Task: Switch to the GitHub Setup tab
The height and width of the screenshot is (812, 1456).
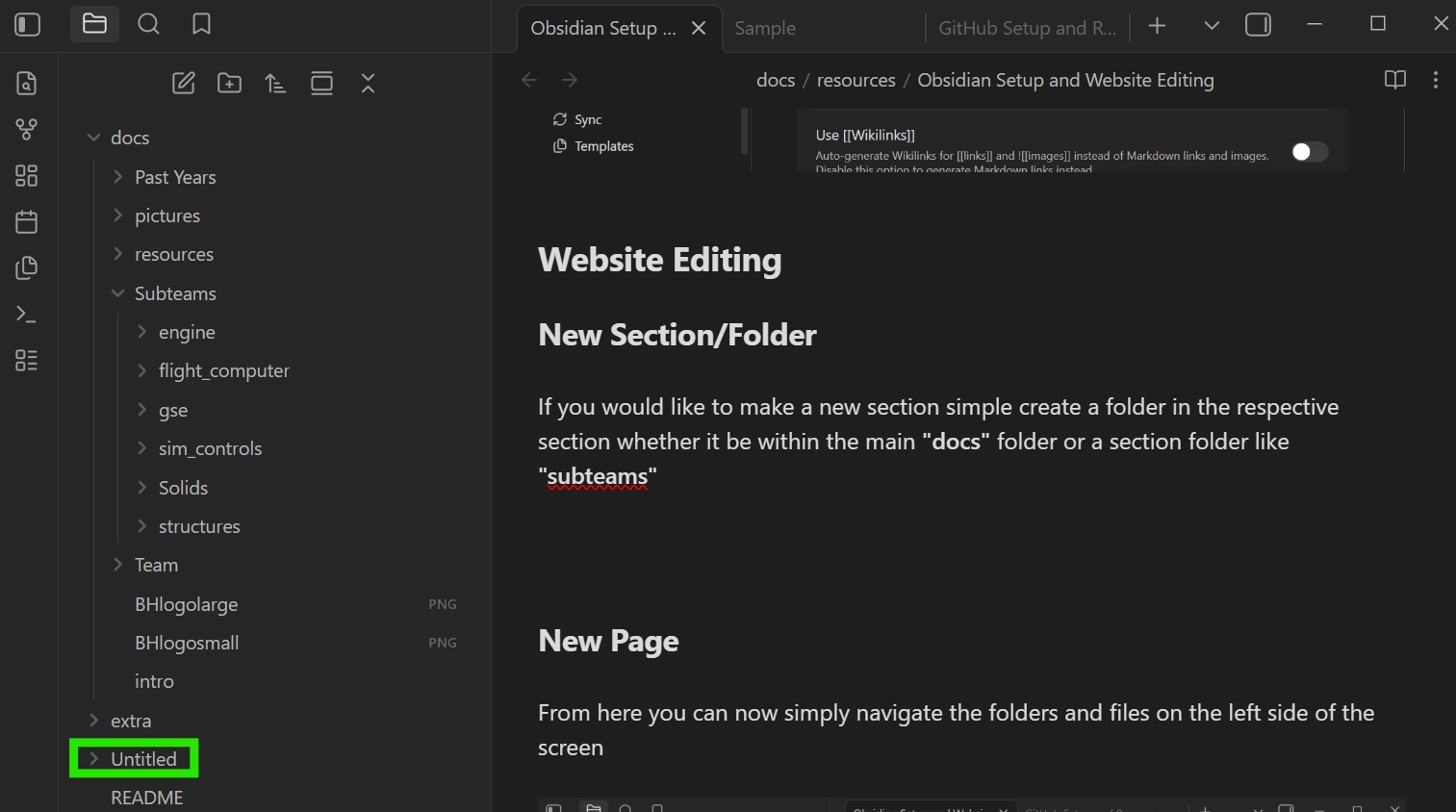Action: click(1027, 28)
